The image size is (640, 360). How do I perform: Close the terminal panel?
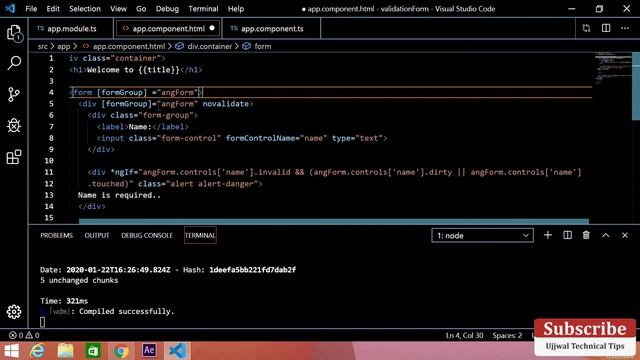625,235
